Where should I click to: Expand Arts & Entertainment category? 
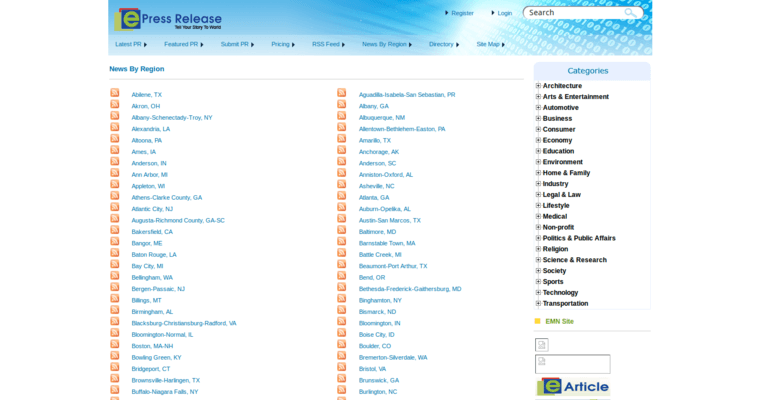[x=538, y=96]
